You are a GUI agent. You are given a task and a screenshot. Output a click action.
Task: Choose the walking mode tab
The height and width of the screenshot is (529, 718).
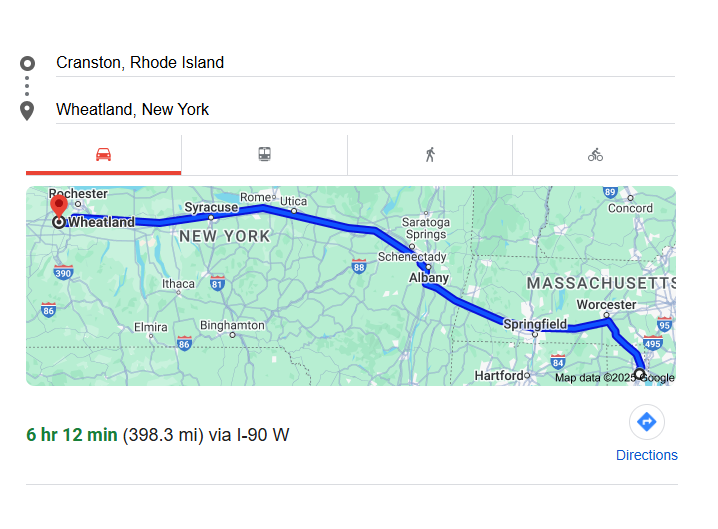pyautogui.click(x=430, y=155)
